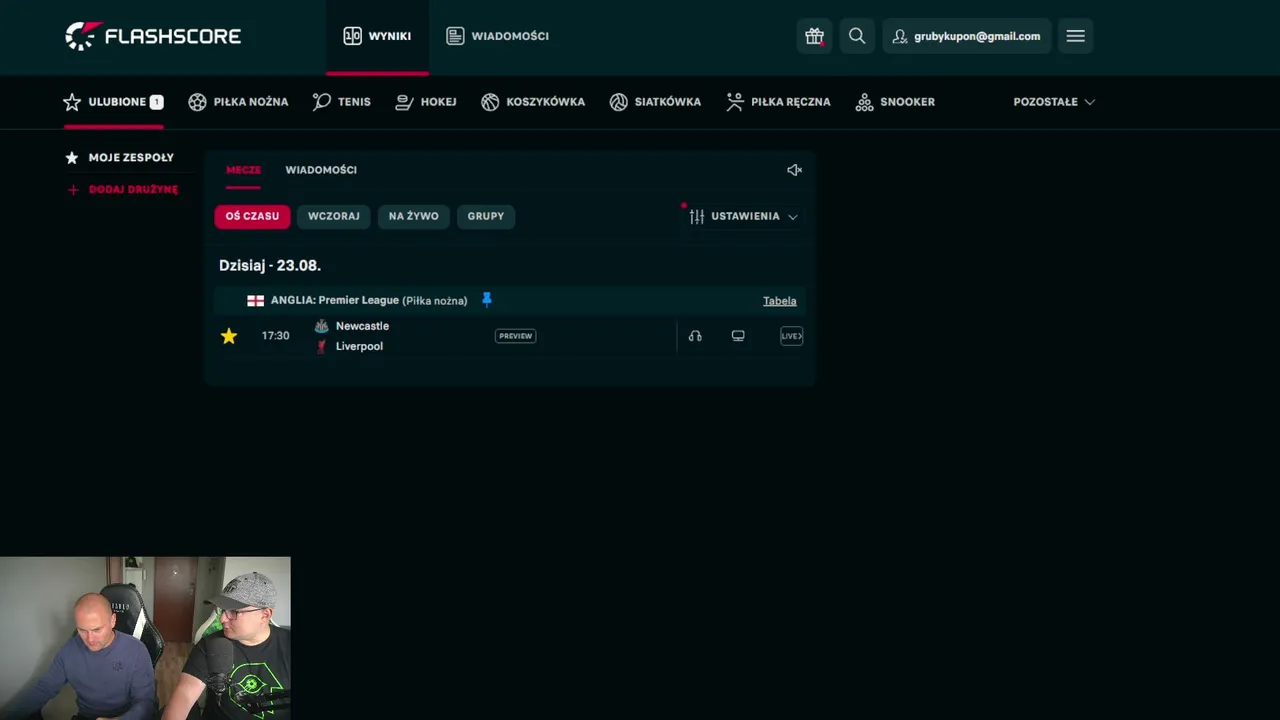This screenshot has width=1280, height=720.
Task: Open the Tabela standings link
Action: [780, 301]
